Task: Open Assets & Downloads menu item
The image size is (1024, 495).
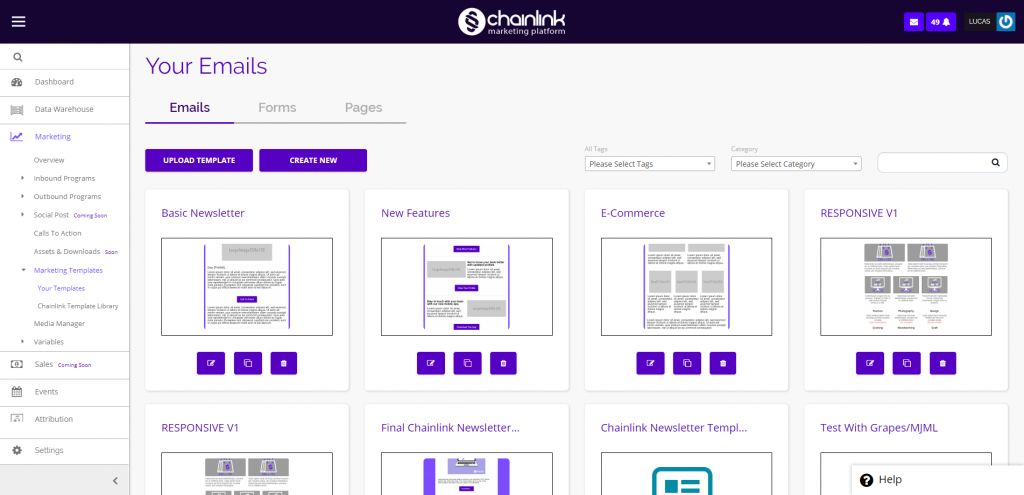Action: [67, 251]
